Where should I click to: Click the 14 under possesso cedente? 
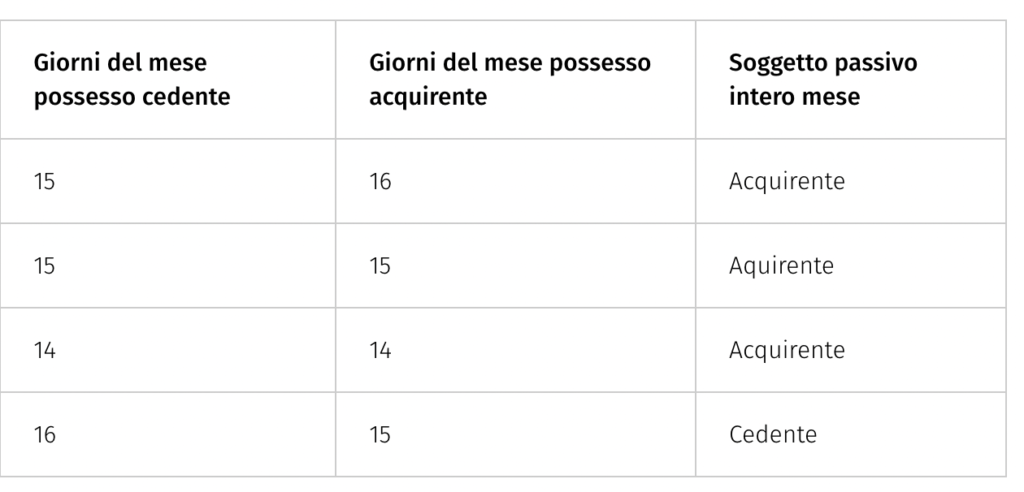click(45, 351)
